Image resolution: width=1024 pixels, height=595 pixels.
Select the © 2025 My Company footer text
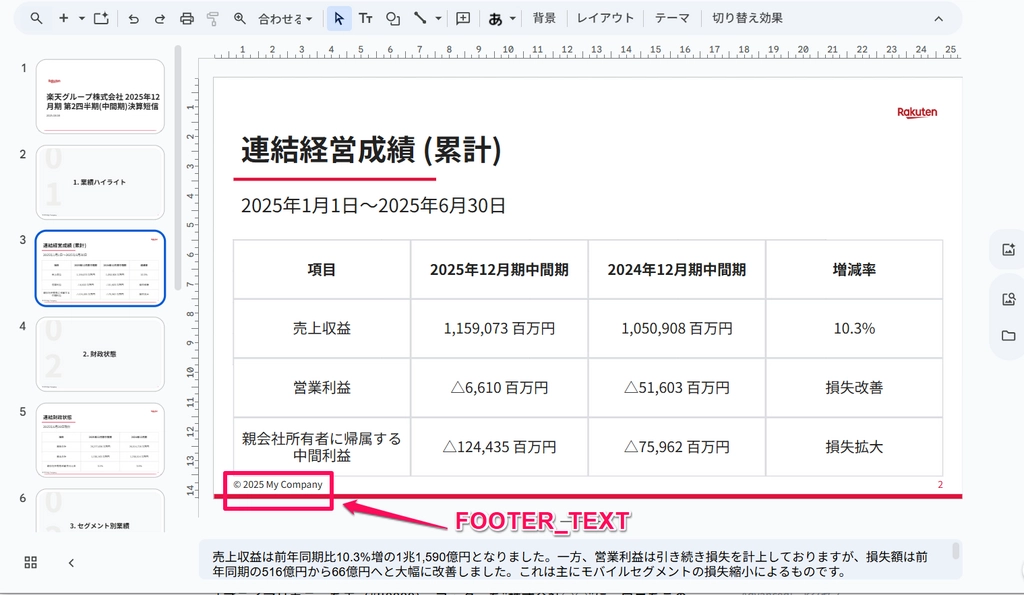278,485
